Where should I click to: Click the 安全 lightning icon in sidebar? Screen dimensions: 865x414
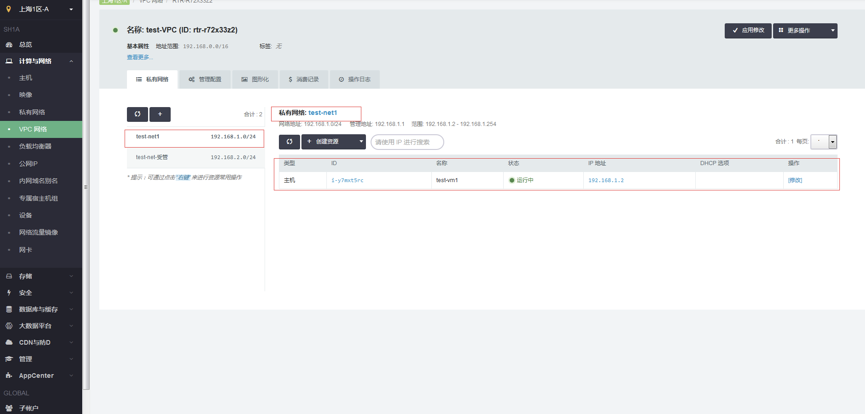(9, 293)
